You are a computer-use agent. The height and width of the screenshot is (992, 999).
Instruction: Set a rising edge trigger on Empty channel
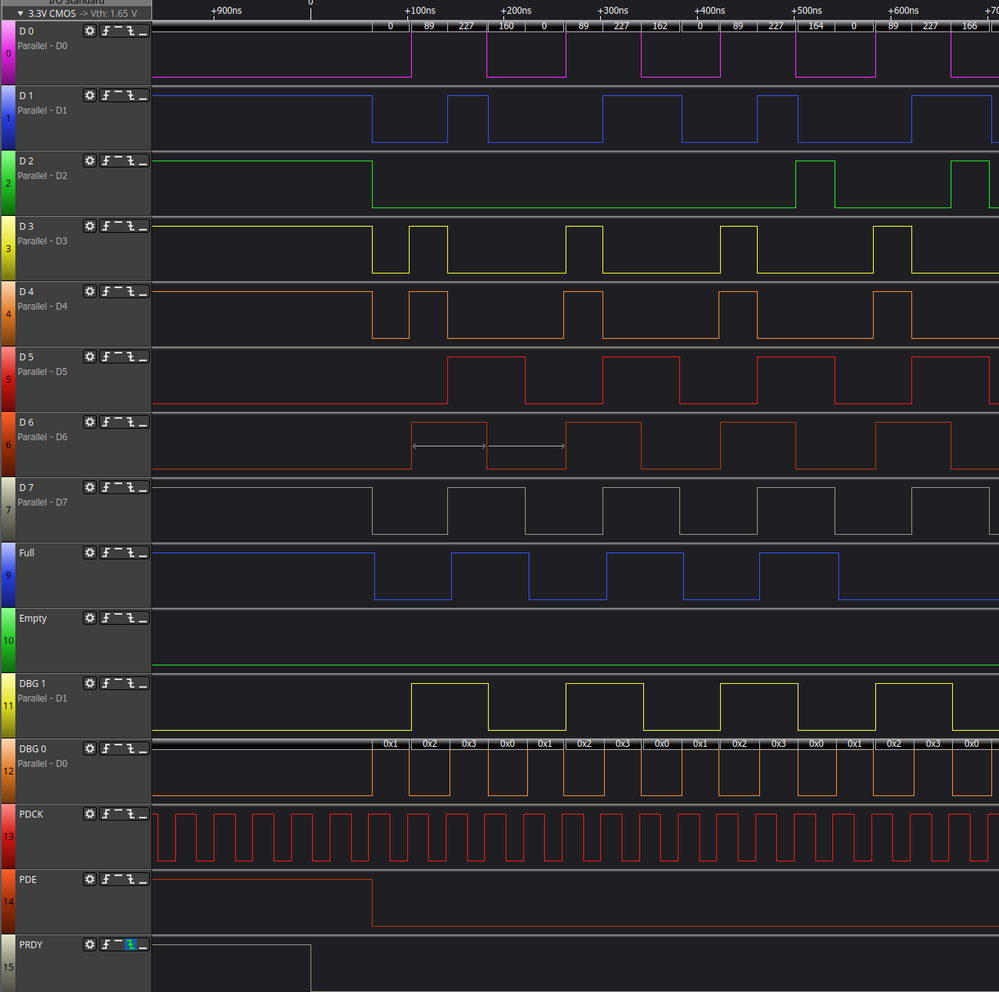point(106,618)
